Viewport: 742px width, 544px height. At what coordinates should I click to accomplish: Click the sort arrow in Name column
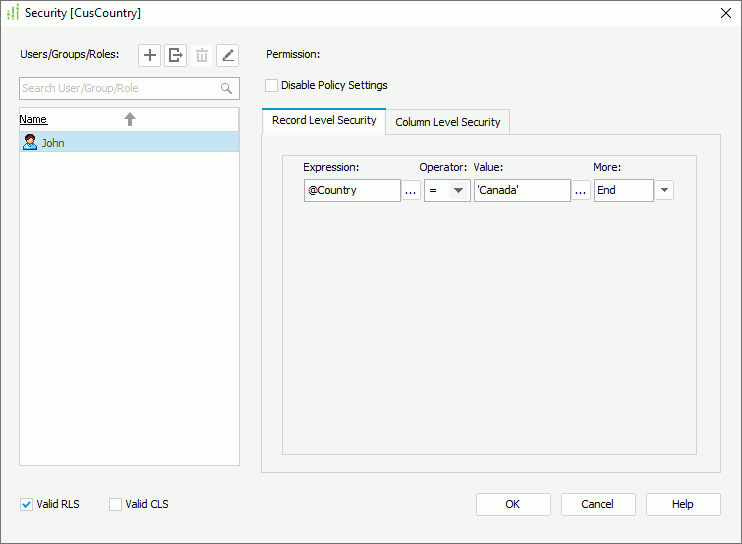pyautogui.click(x=130, y=119)
